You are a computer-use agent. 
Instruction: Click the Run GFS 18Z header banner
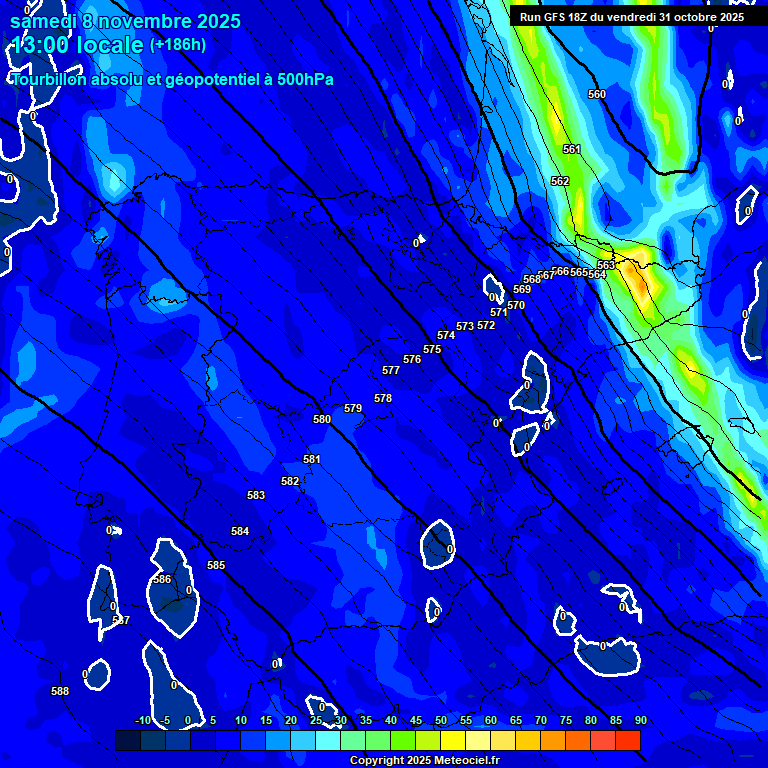[x=632, y=17]
